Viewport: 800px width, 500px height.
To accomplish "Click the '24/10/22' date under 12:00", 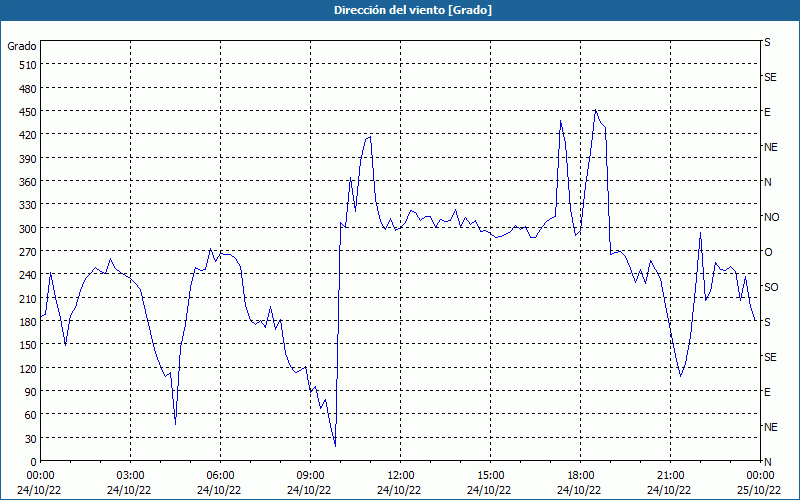I will 399,490.
